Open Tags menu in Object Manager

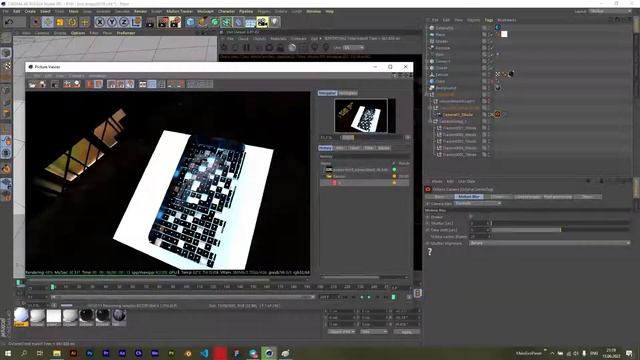click(x=489, y=20)
